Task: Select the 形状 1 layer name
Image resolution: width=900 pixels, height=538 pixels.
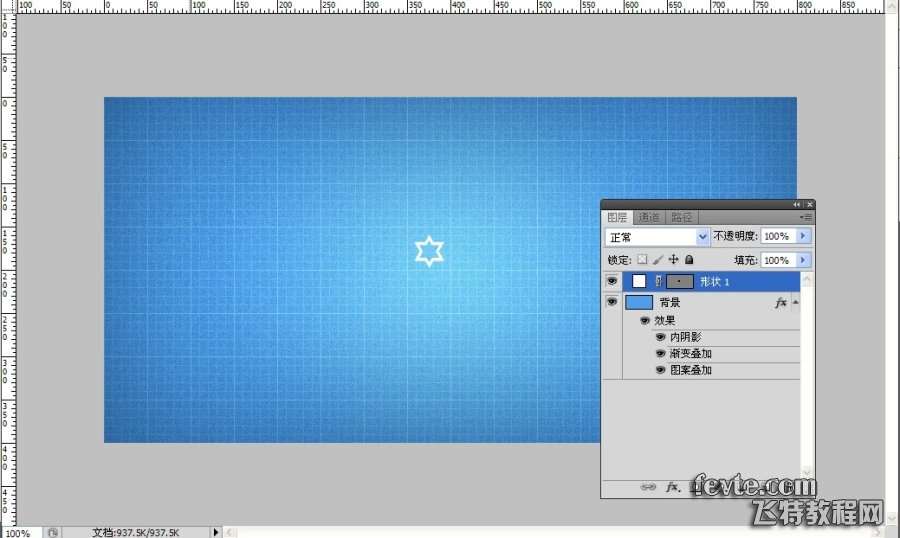Action: (715, 282)
